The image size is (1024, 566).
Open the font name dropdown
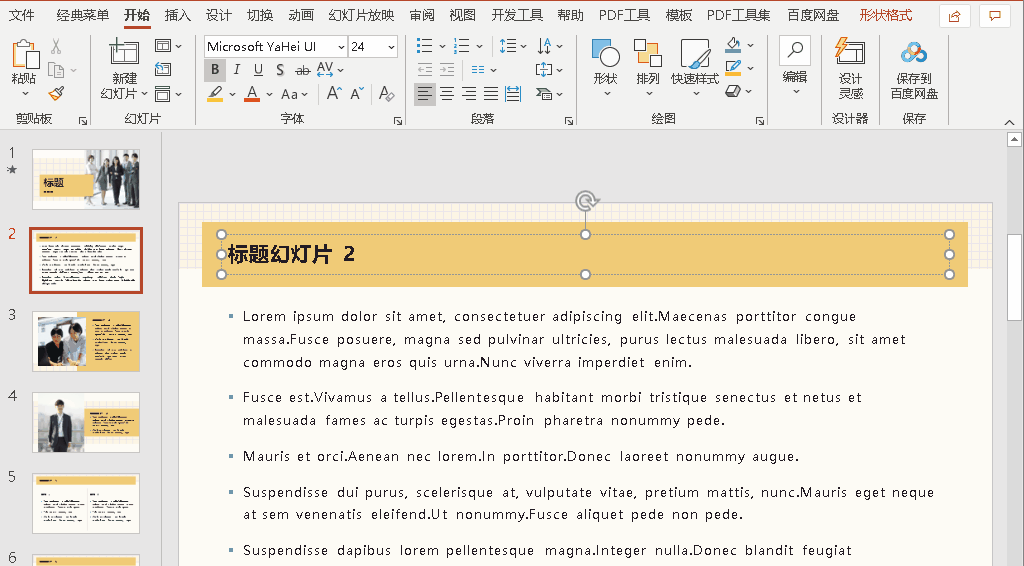pos(341,47)
